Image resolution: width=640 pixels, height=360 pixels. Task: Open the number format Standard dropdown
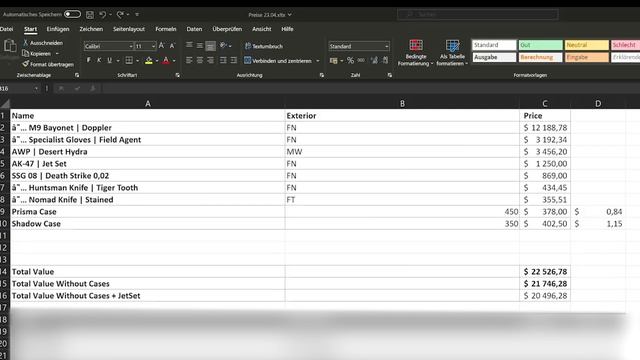pos(387,46)
